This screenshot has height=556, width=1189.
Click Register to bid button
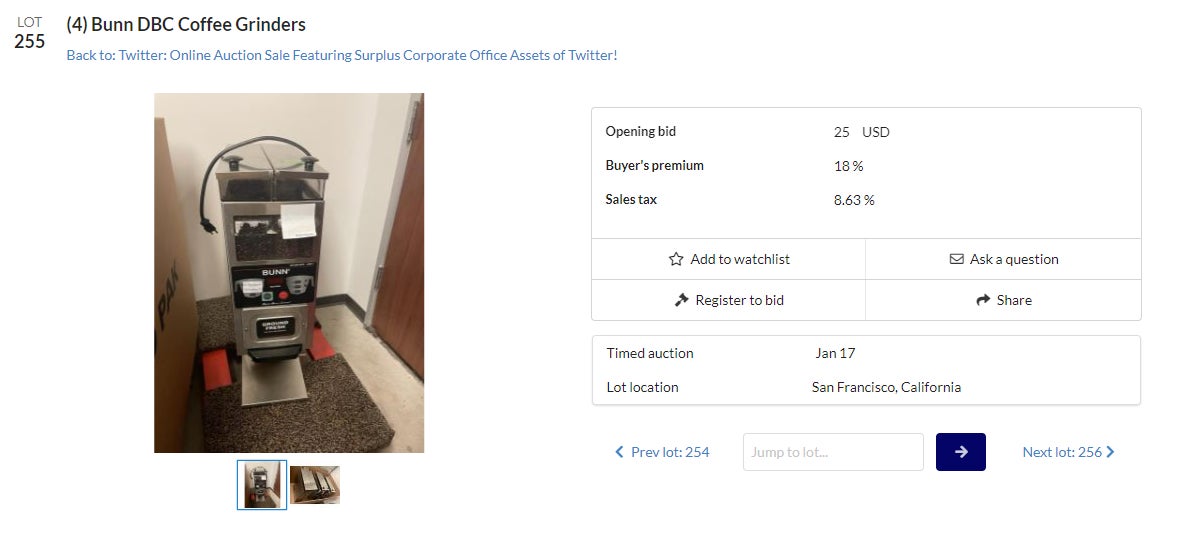pos(739,300)
